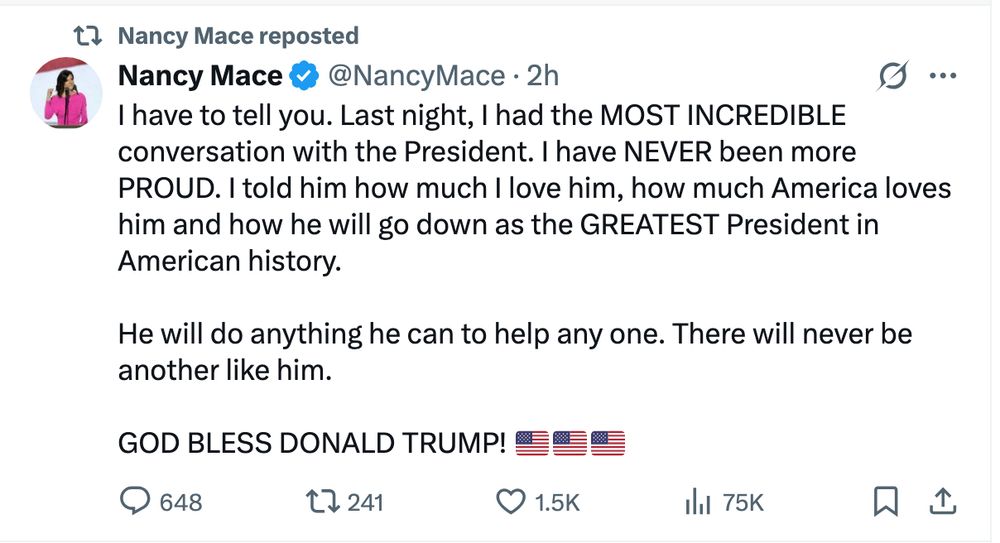Click the reply speech bubble icon

coord(134,501)
